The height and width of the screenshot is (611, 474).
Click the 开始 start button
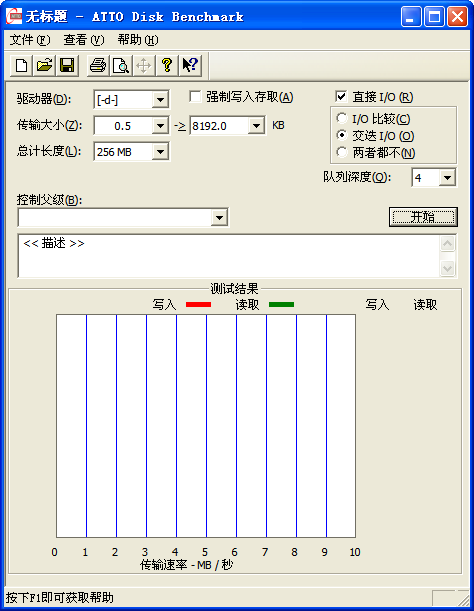(x=423, y=217)
